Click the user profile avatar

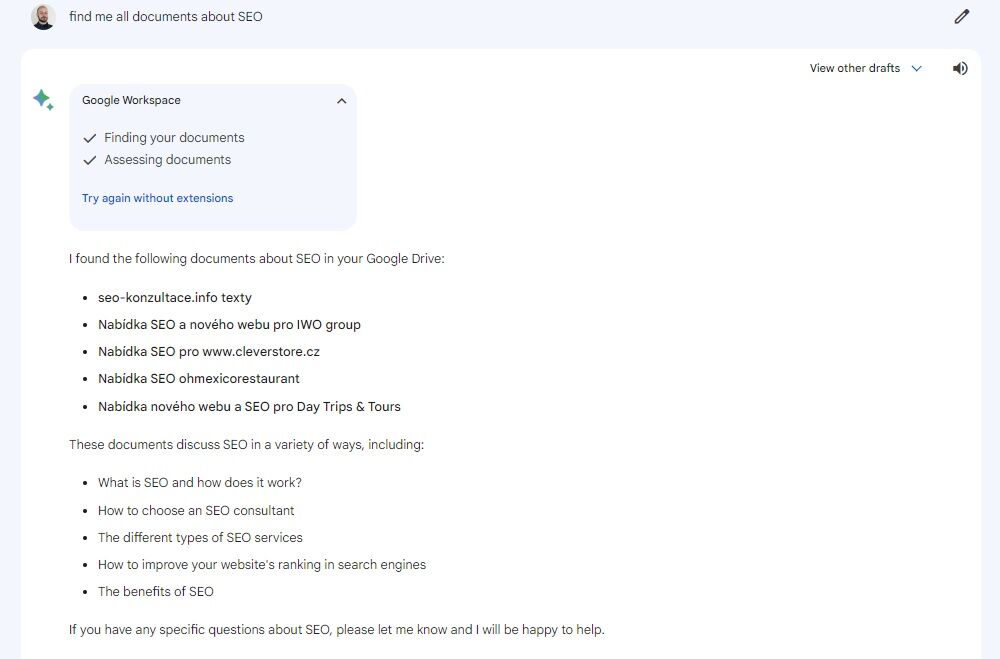pyautogui.click(x=43, y=17)
